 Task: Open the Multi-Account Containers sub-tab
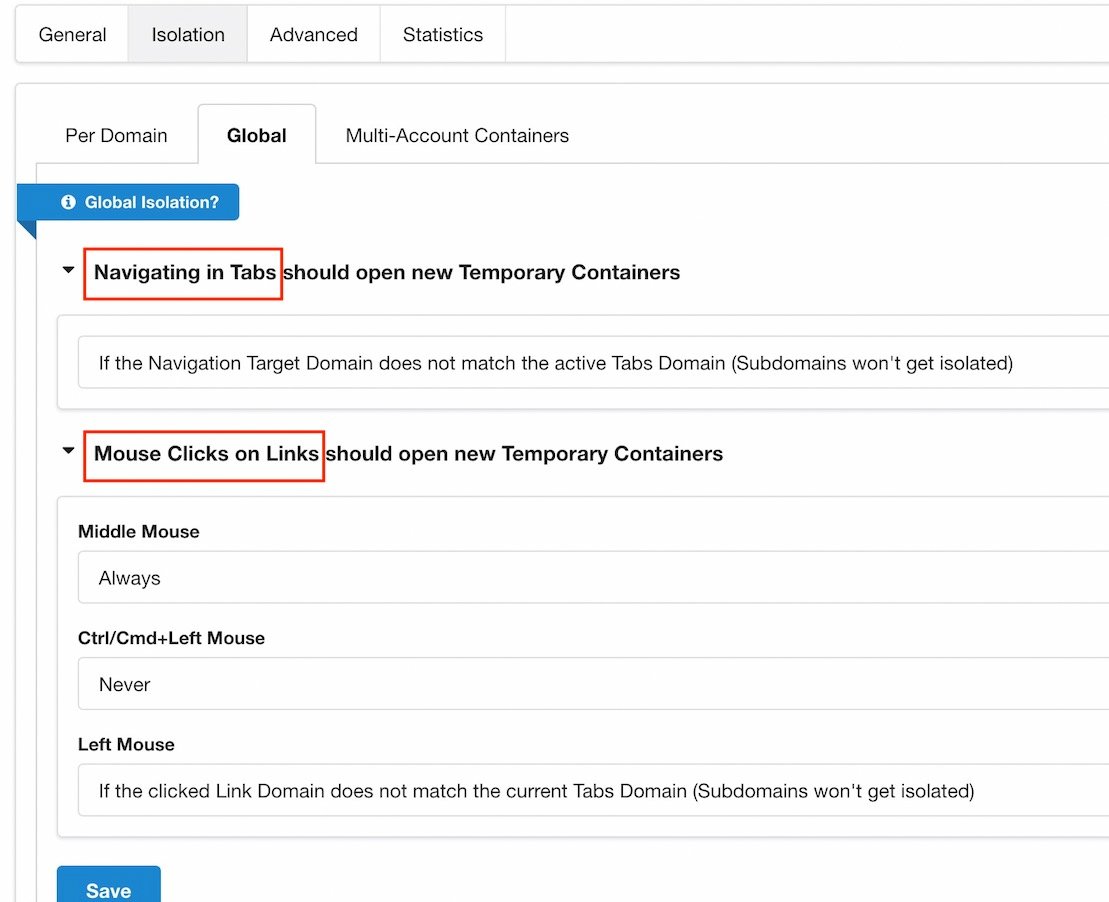click(457, 136)
